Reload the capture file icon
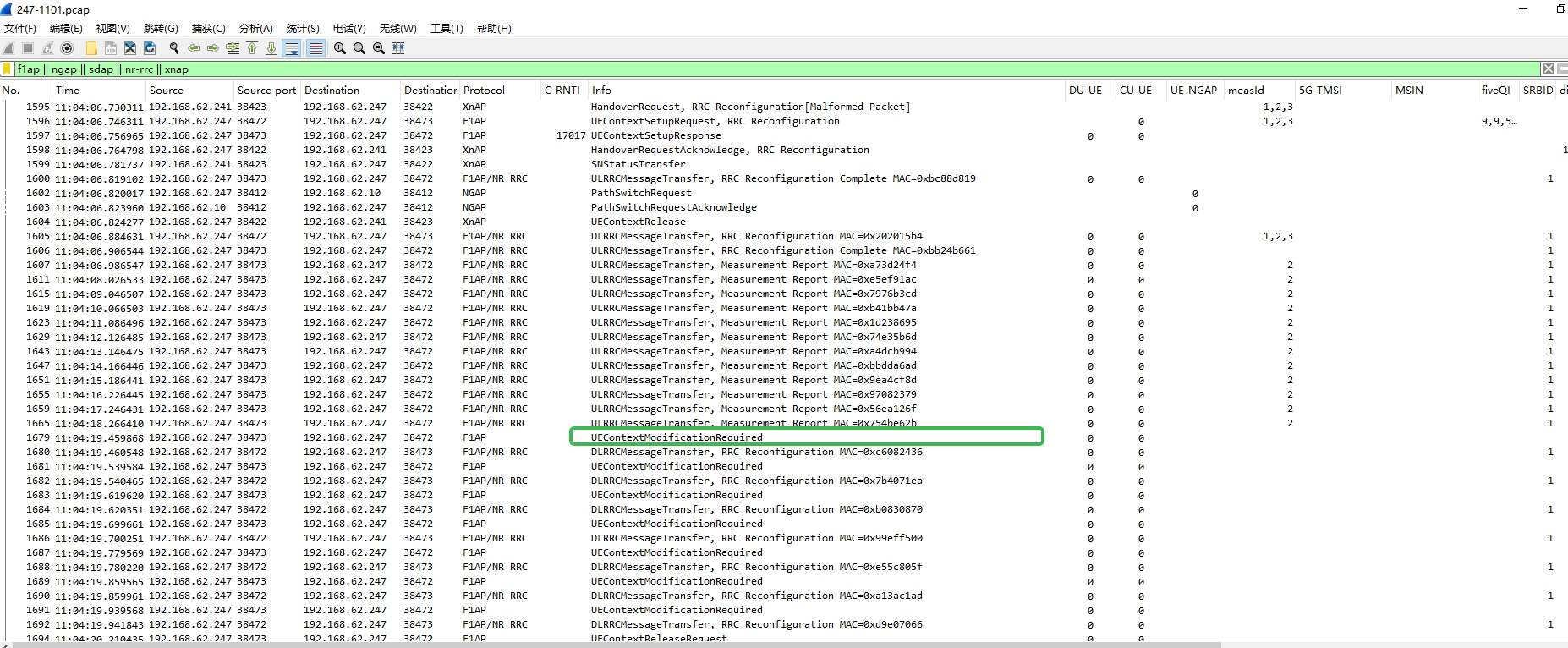The image size is (1568, 648). (150, 48)
